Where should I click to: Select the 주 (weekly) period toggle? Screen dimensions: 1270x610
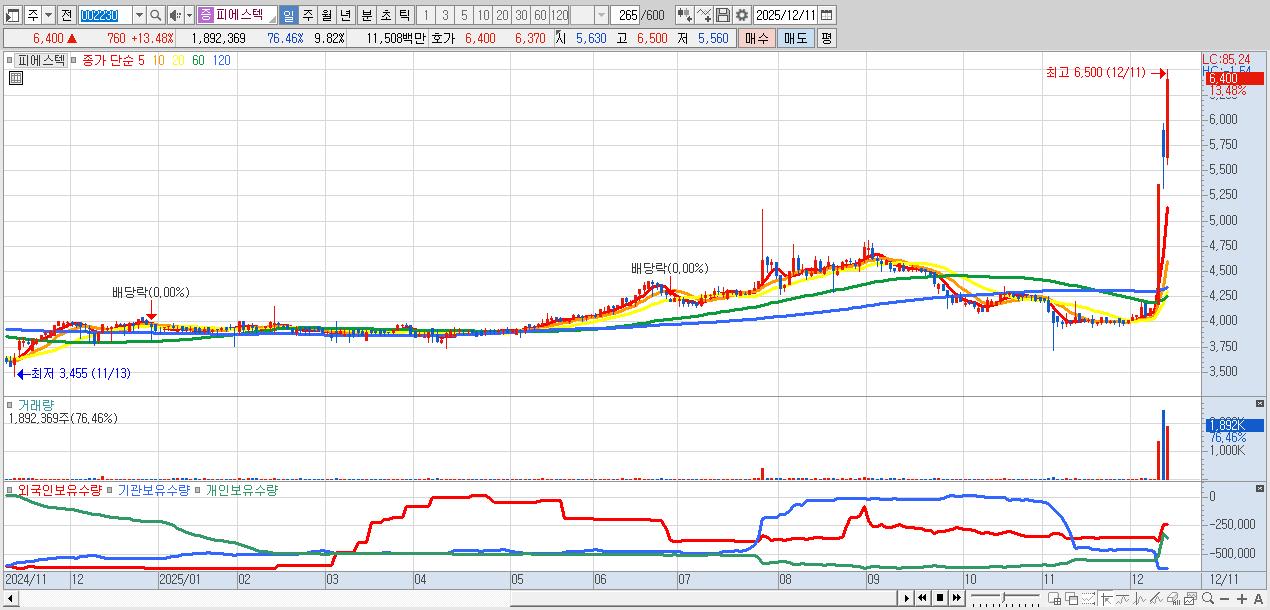tap(307, 15)
